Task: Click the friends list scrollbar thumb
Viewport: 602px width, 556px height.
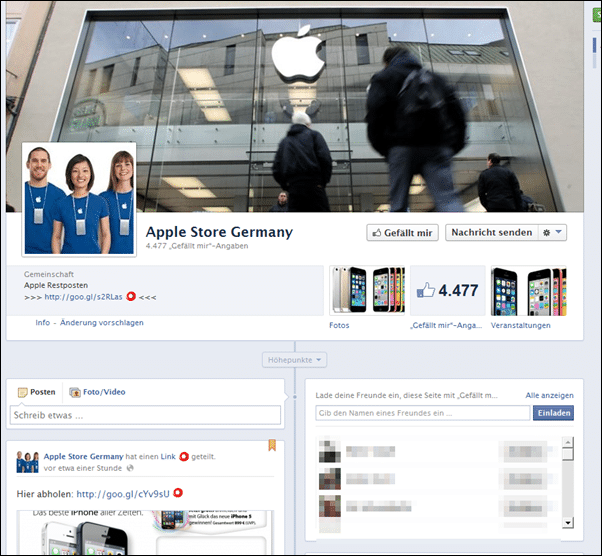Action: [567, 454]
